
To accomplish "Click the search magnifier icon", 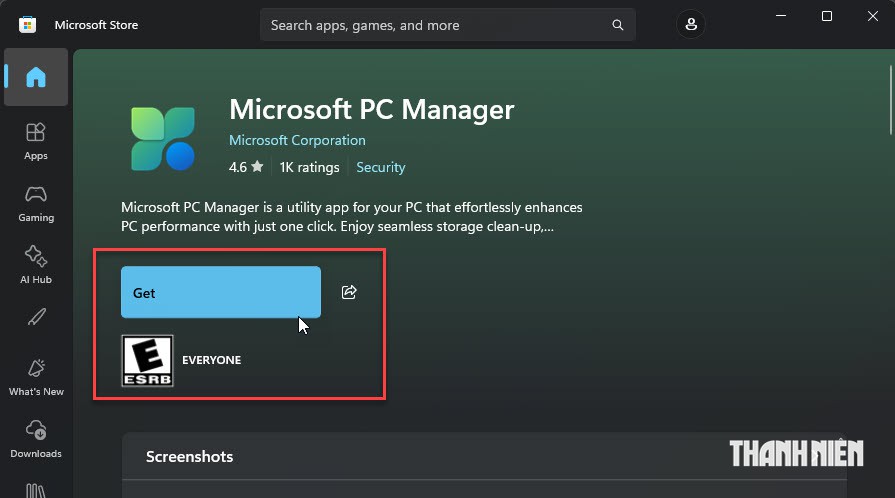I will 618,25.
